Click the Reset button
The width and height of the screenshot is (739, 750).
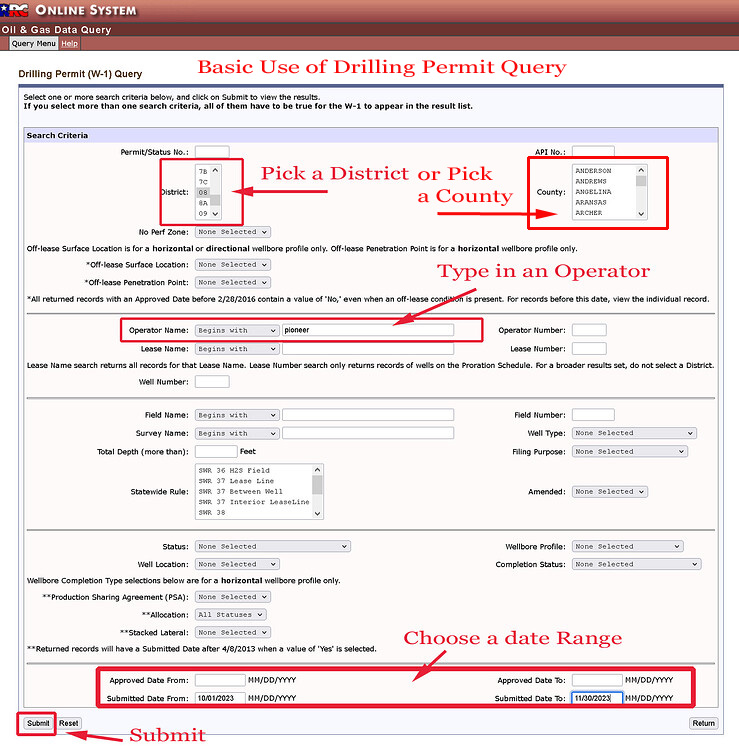(x=68, y=723)
